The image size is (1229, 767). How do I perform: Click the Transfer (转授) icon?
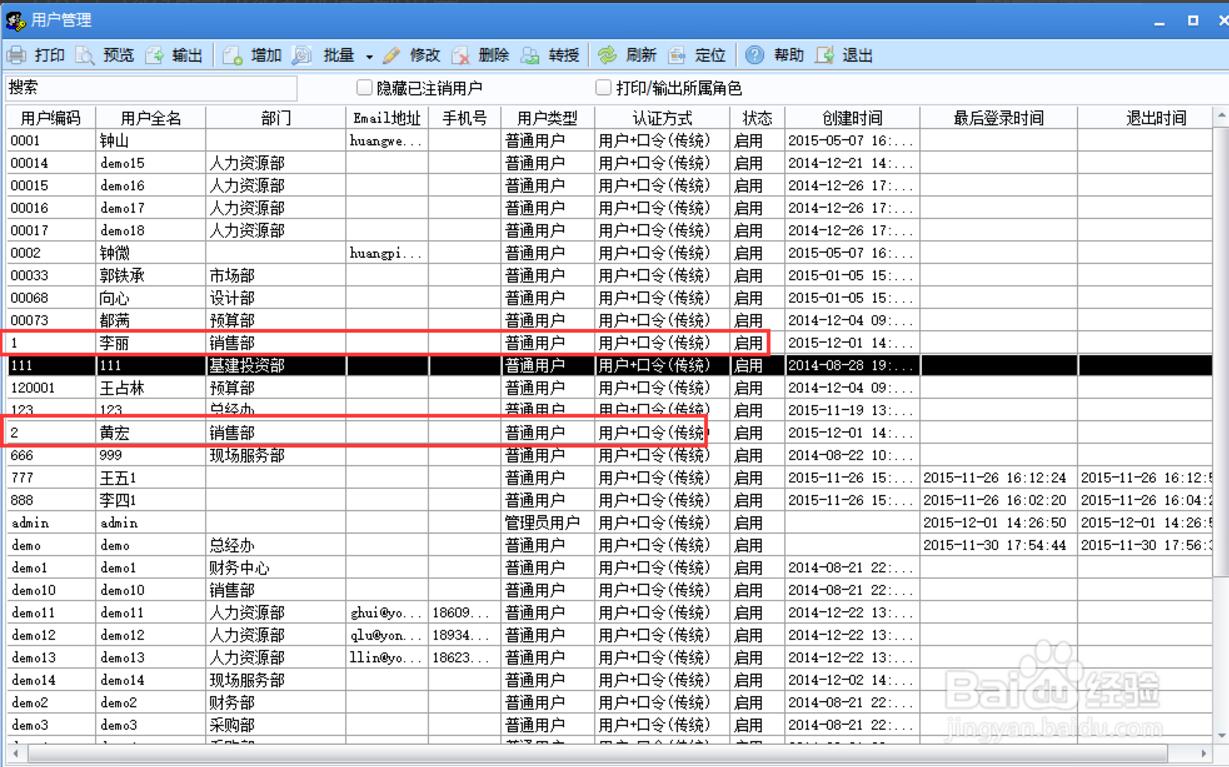pos(531,55)
